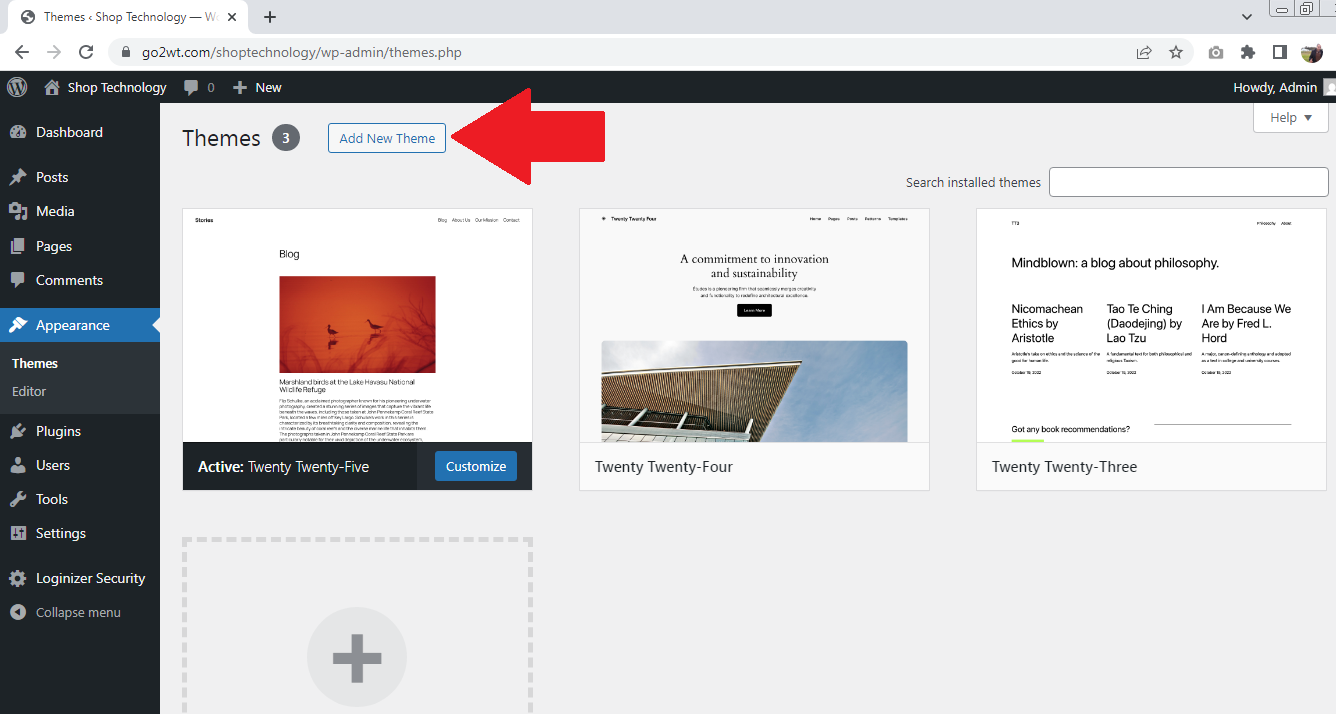Click the share icon in address bar
Image resolution: width=1336 pixels, height=714 pixels.
pos(1144,52)
